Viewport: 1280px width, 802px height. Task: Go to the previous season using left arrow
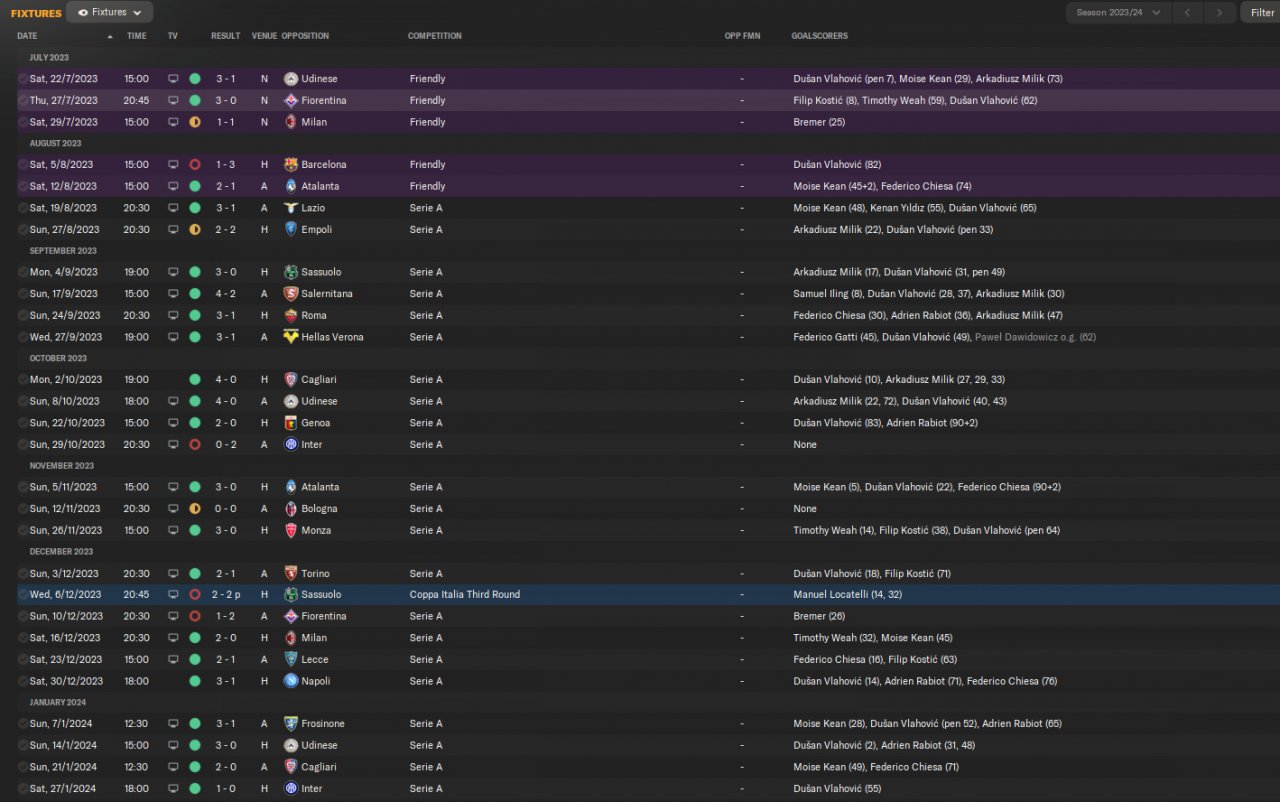click(1187, 13)
